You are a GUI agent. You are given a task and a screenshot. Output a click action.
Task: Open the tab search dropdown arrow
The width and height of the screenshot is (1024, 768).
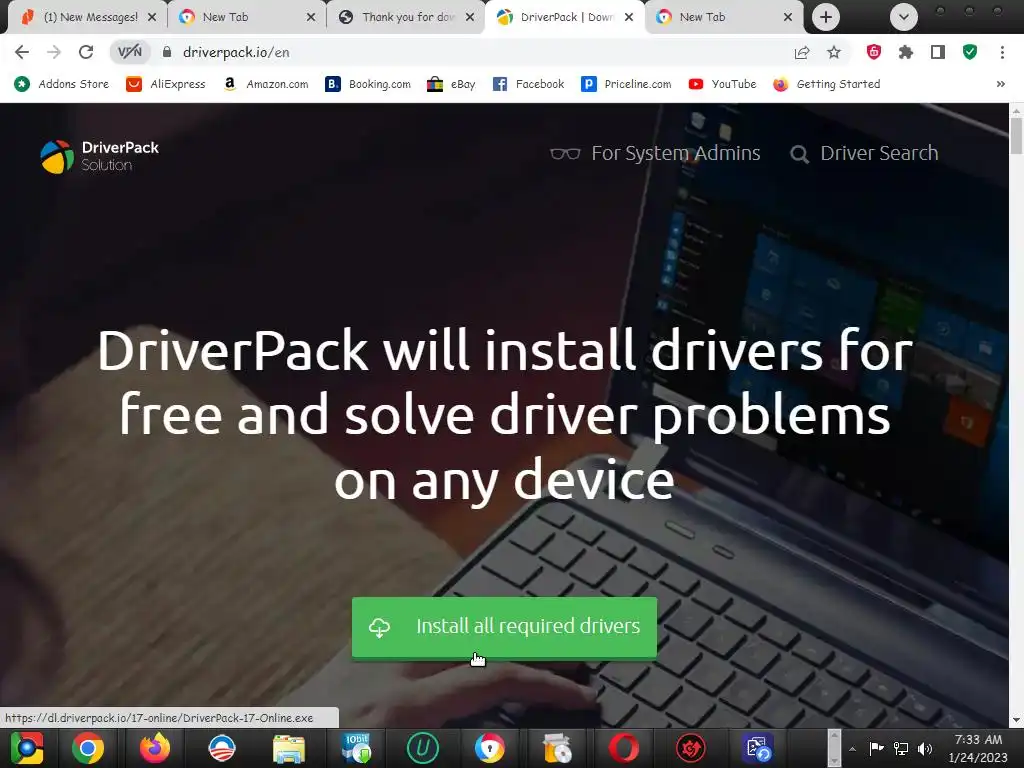[904, 17]
